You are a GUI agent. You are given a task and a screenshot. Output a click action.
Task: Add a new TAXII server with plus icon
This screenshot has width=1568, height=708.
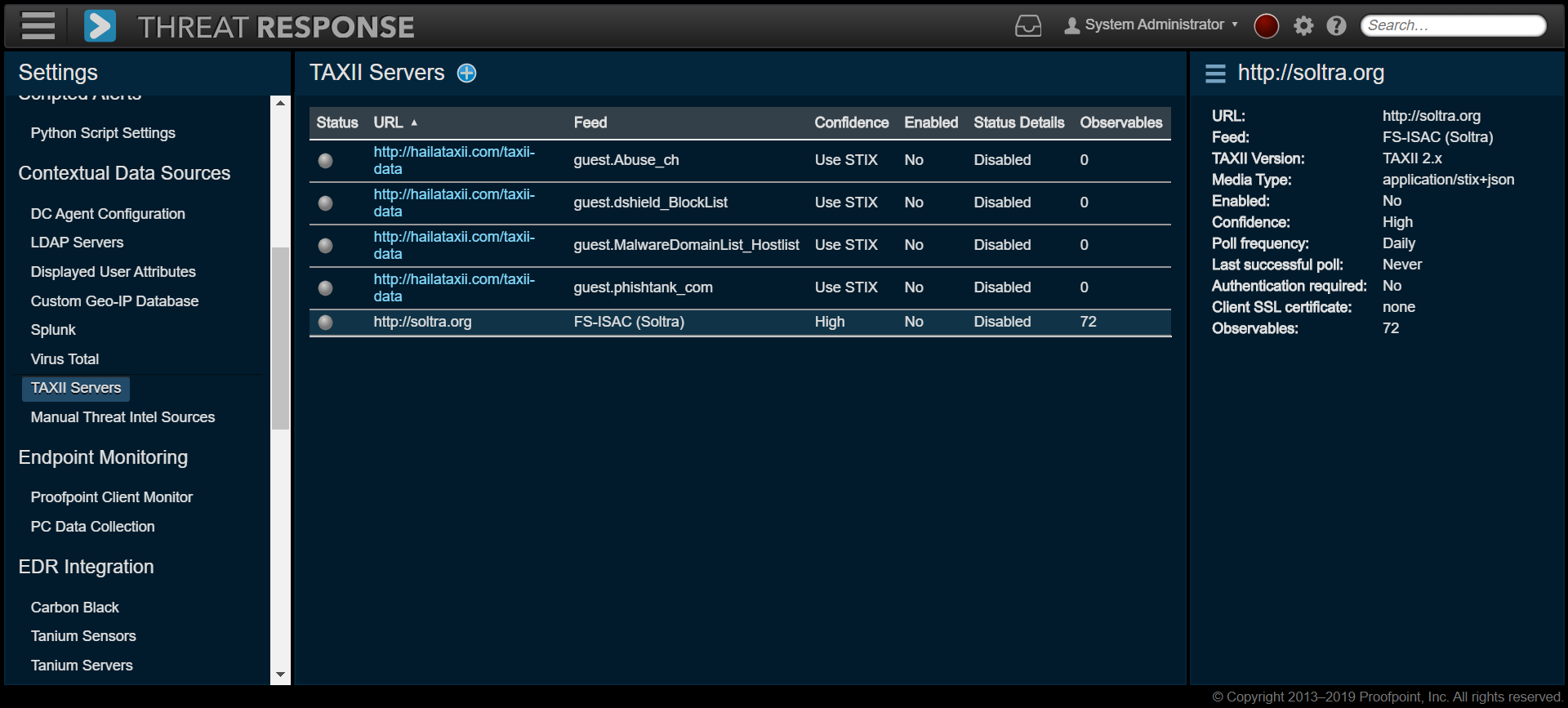click(466, 73)
